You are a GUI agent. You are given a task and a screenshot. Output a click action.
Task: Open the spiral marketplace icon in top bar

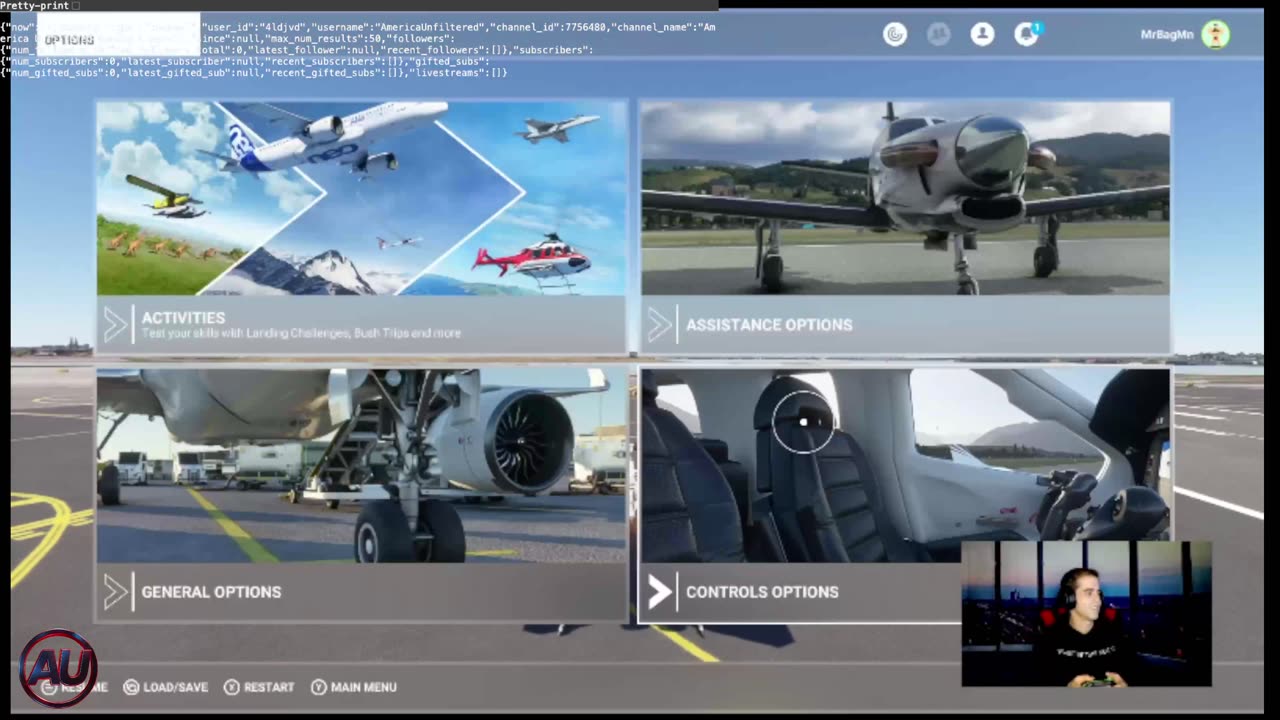pyautogui.click(x=895, y=34)
